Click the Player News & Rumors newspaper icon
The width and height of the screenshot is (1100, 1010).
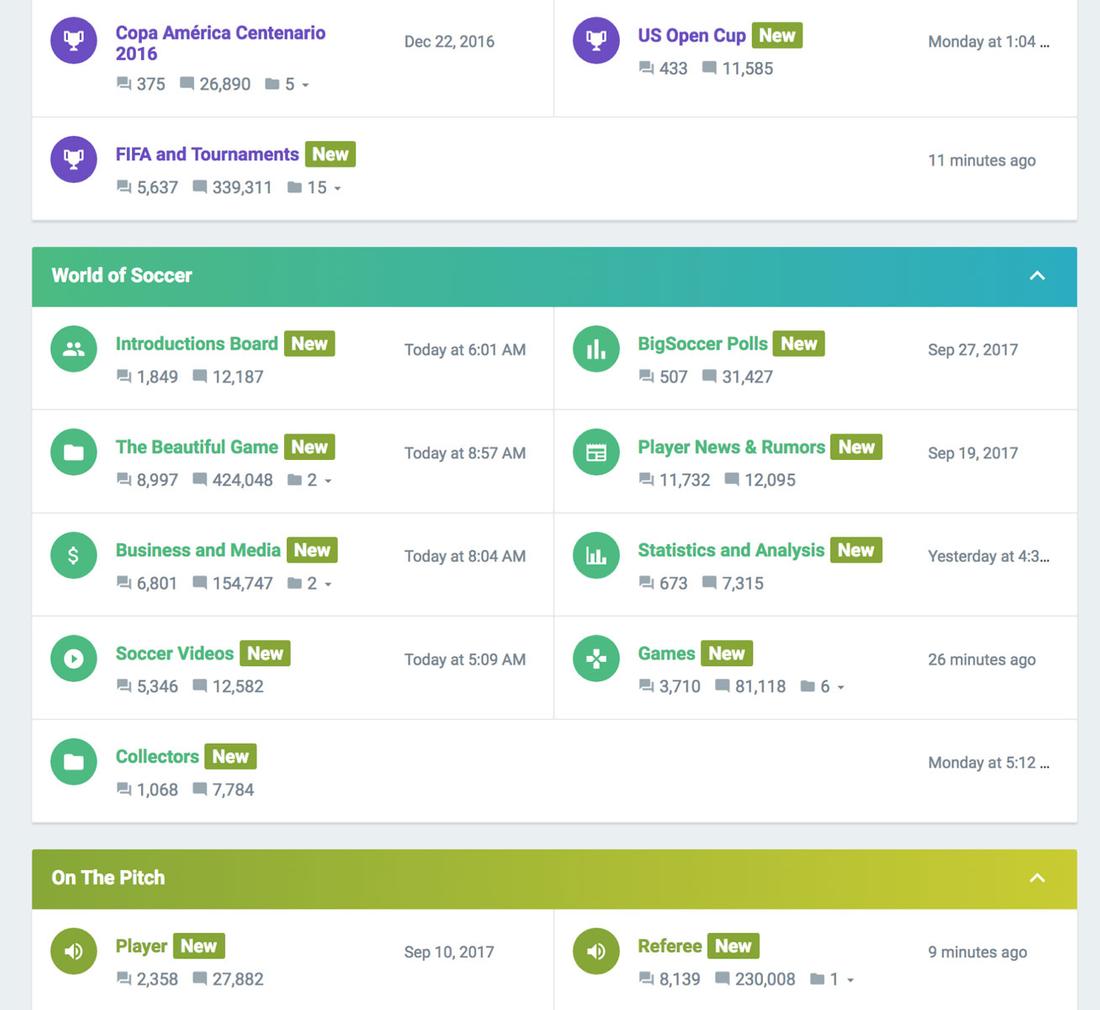pyautogui.click(x=596, y=453)
